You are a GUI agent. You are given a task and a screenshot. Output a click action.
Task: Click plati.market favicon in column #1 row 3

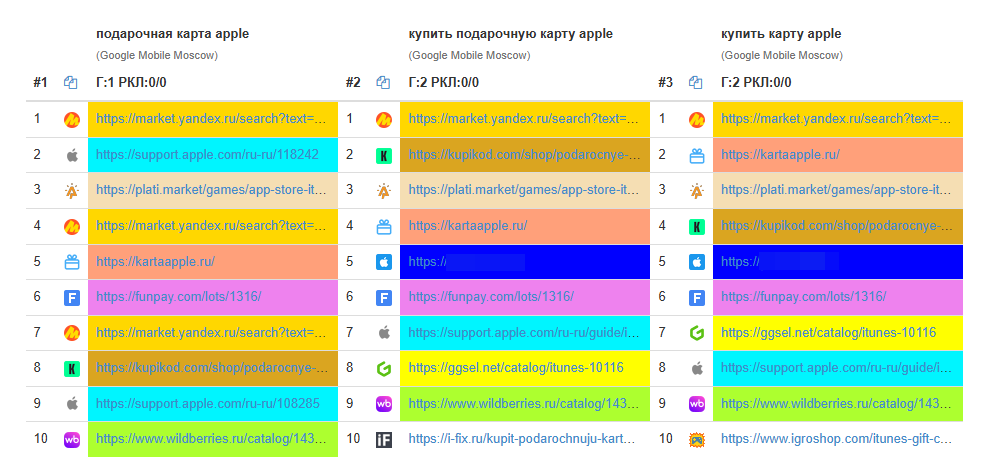[x=72, y=191]
